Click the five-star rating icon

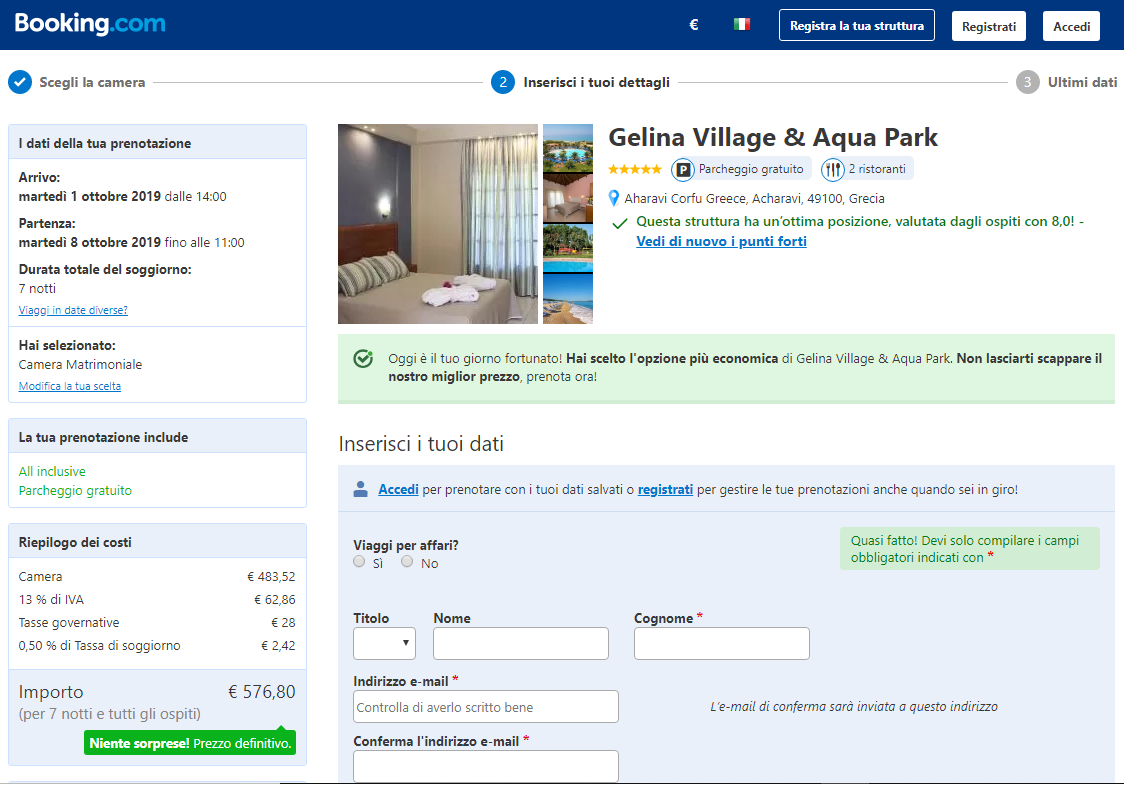[x=634, y=169]
